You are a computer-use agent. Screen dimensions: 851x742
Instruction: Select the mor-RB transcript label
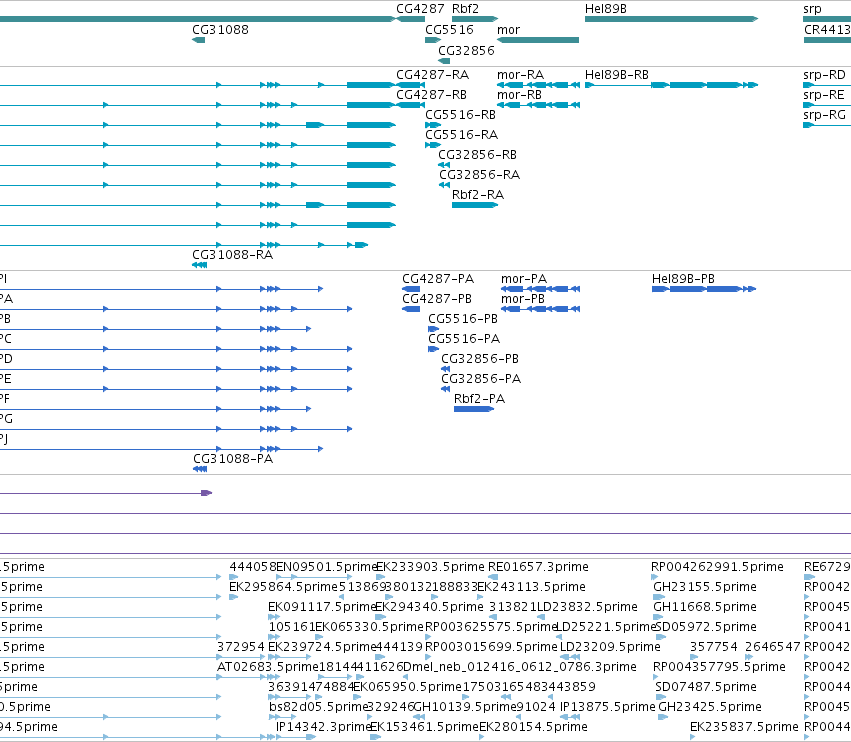tap(519, 94)
